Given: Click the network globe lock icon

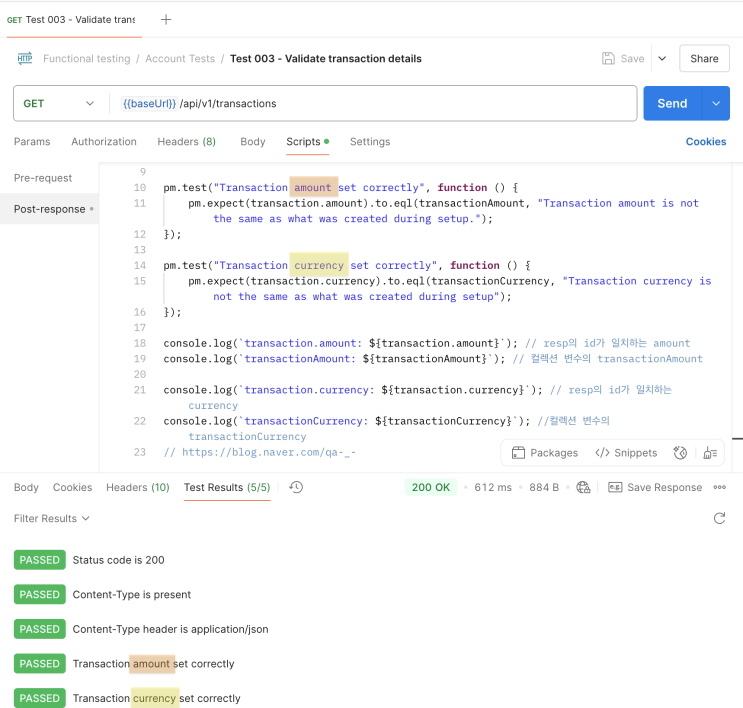Looking at the screenshot, I should pos(583,487).
